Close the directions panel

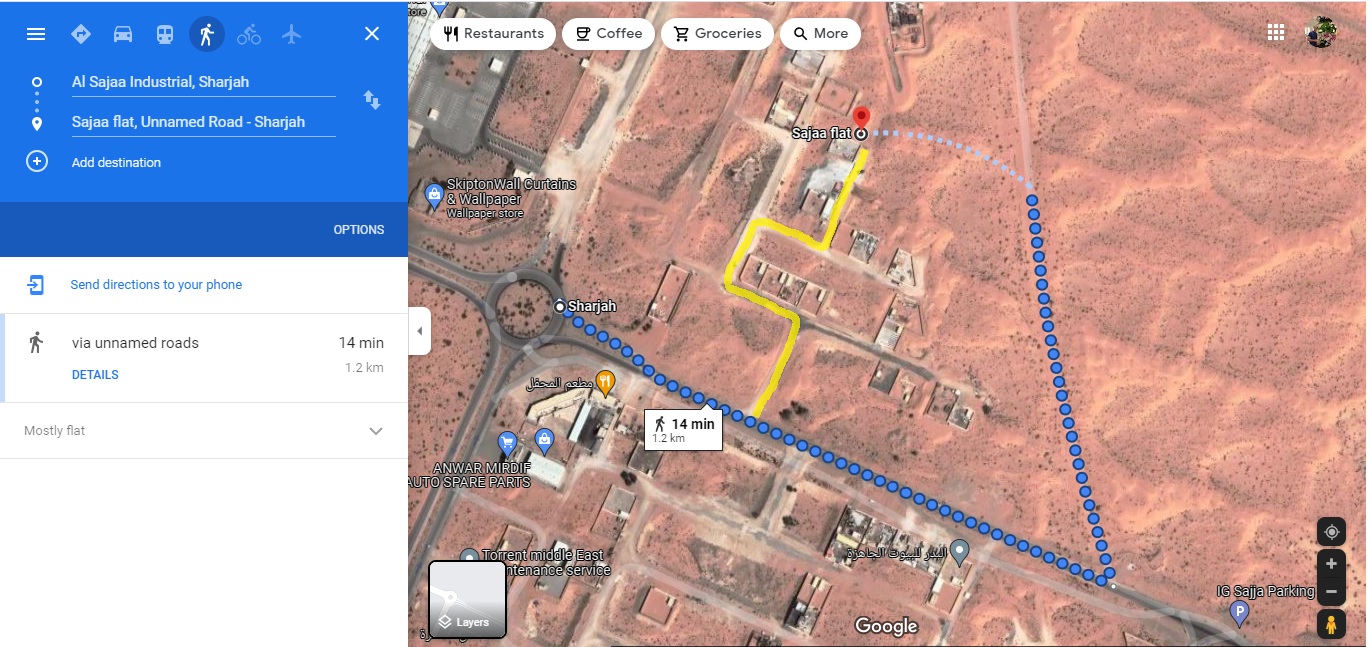[x=372, y=34]
